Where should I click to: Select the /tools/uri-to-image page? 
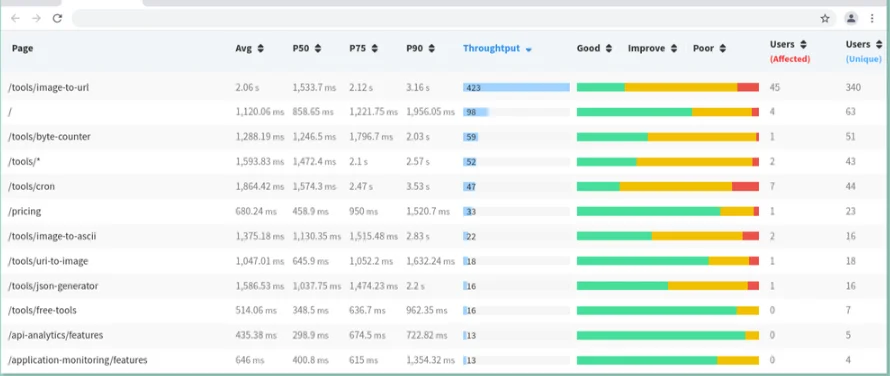(48, 261)
